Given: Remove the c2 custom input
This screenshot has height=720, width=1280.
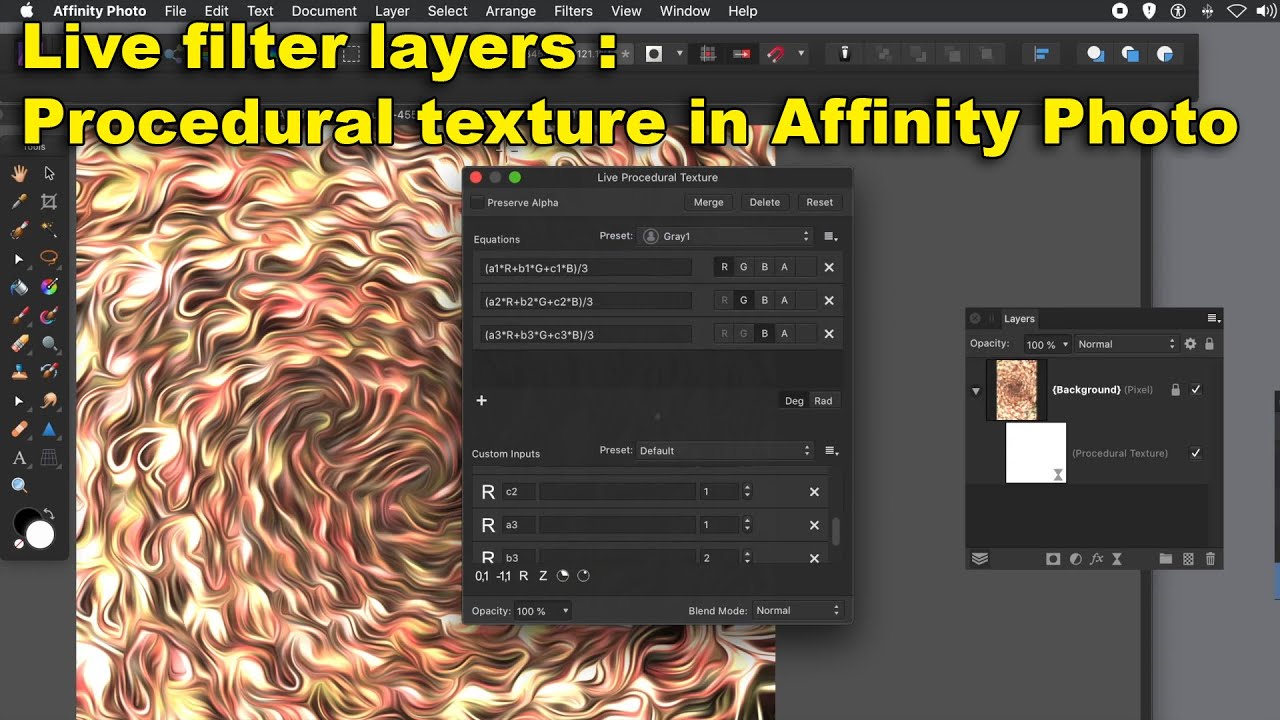Looking at the screenshot, I should (814, 492).
